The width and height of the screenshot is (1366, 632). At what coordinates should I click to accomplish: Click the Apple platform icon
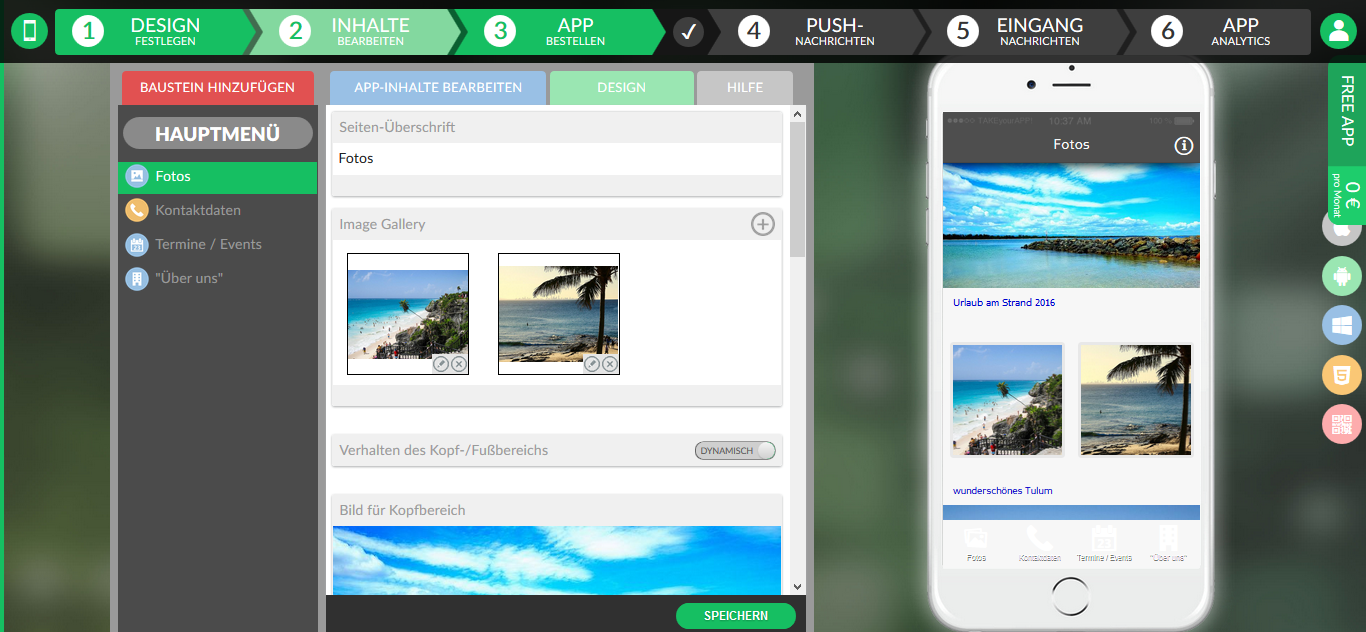point(1342,227)
